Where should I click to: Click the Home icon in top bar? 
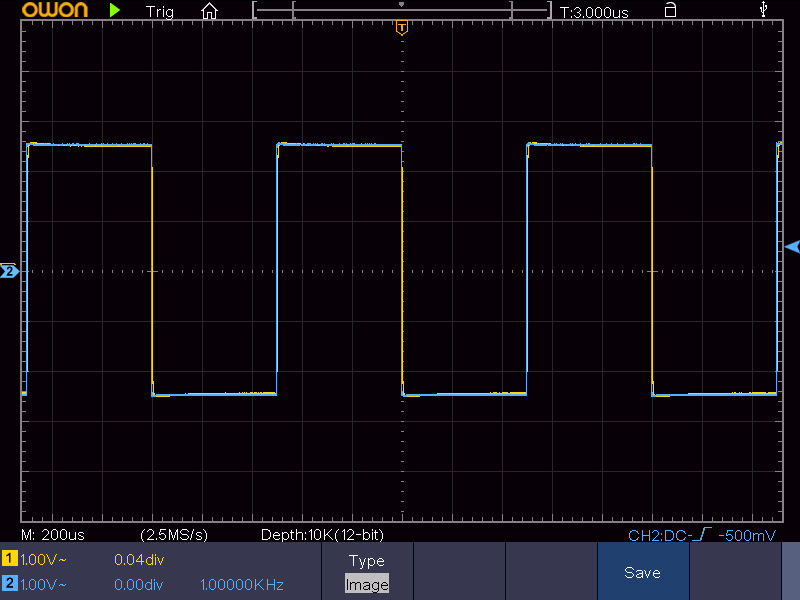pos(209,11)
